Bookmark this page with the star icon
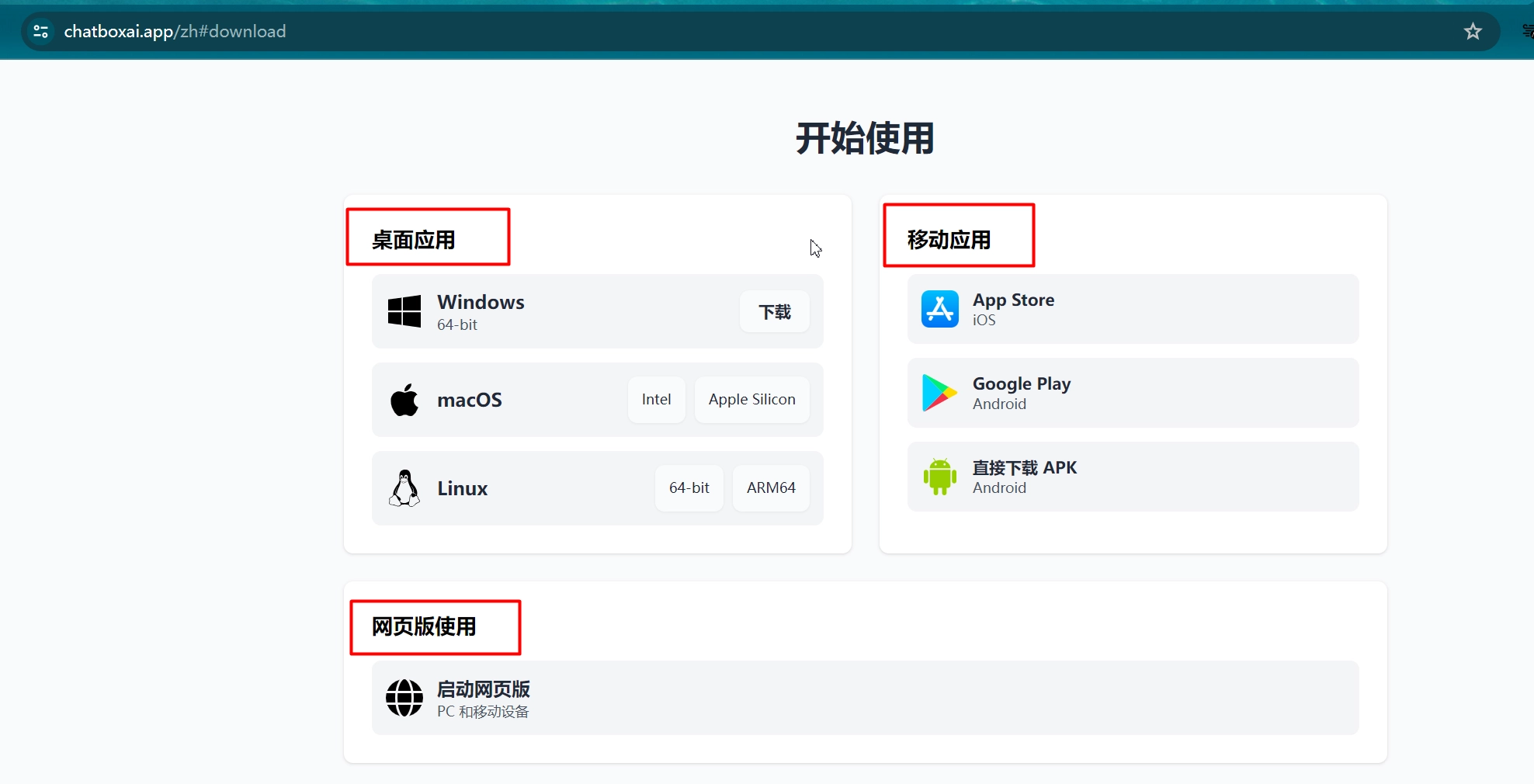Image resolution: width=1534 pixels, height=784 pixels. click(x=1473, y=32)
